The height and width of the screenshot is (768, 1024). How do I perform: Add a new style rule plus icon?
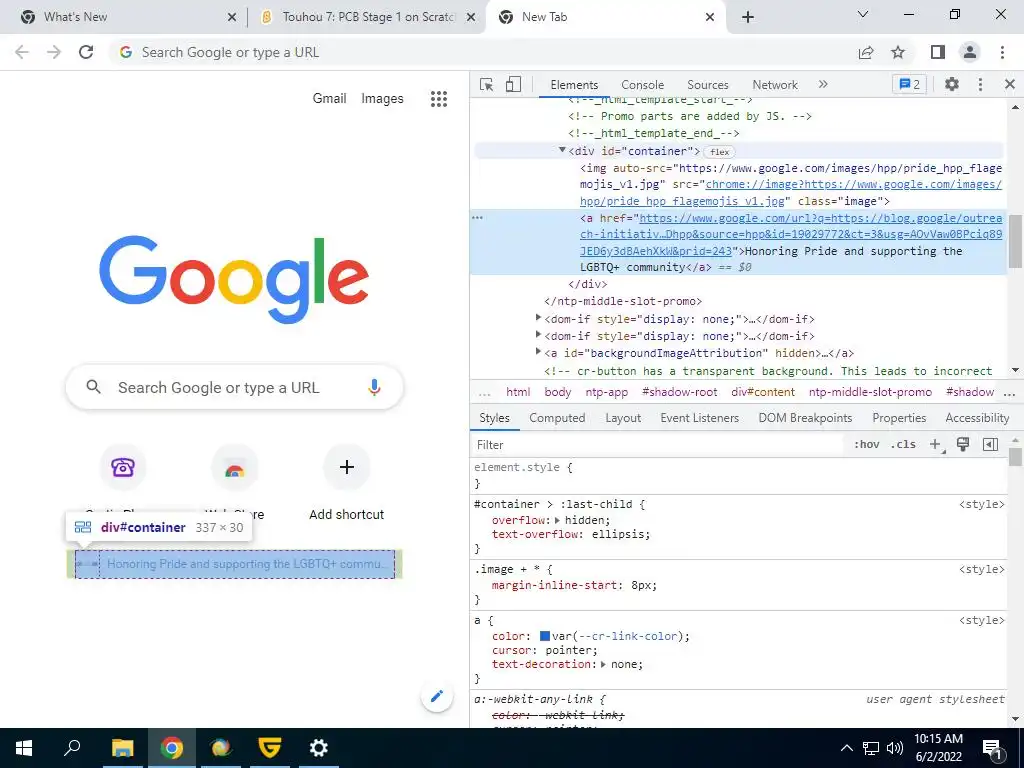click(935, 444)
